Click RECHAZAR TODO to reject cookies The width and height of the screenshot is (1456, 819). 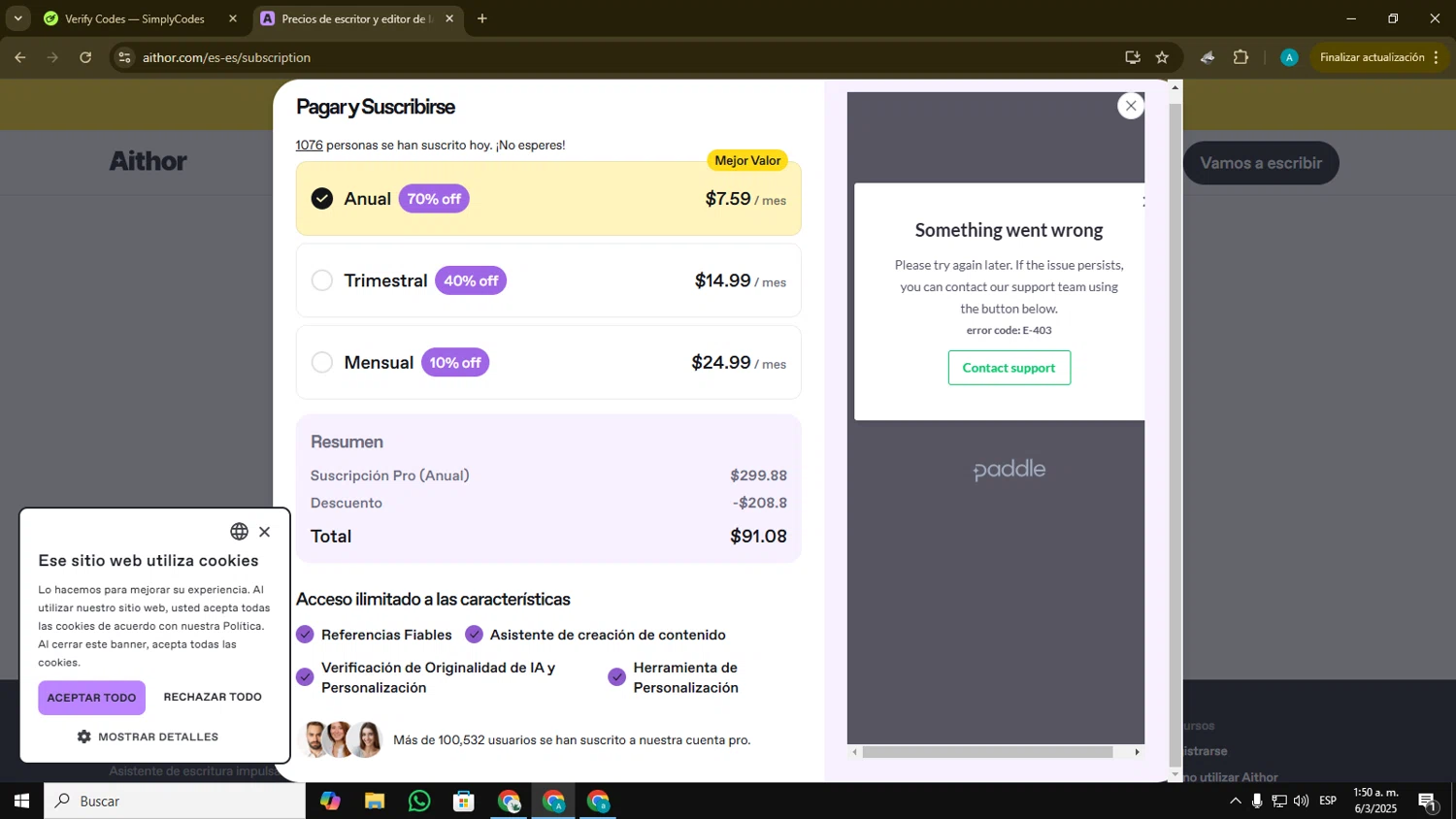coord(213,697)
